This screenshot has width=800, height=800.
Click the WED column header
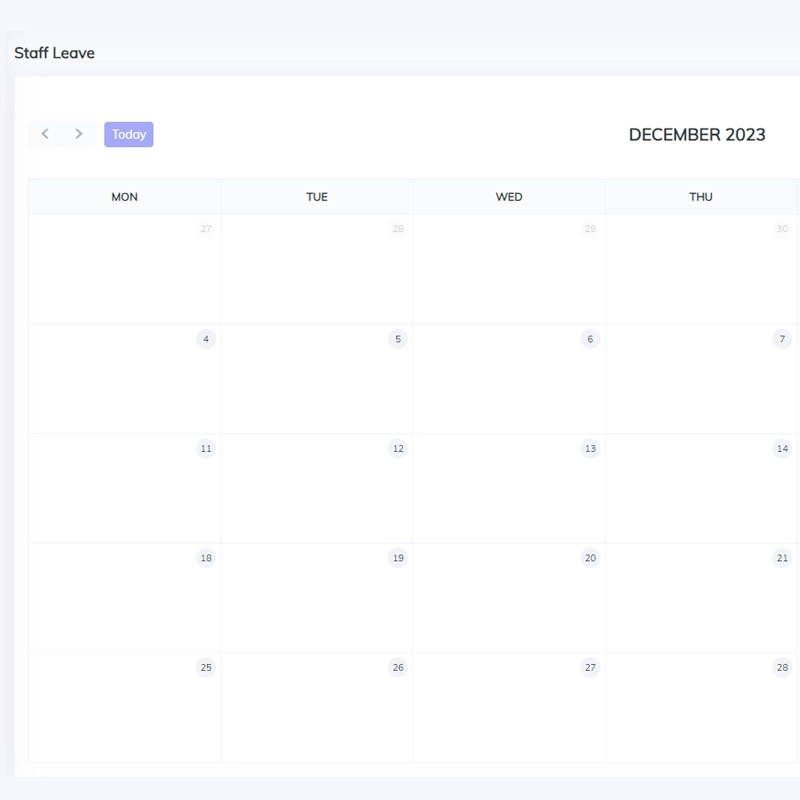(509, 197)
